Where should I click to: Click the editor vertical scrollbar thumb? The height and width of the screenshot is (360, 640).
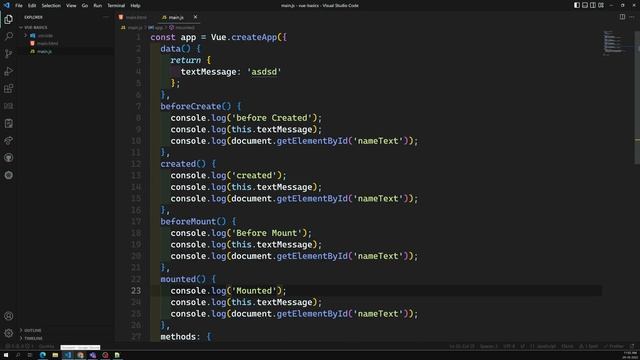pos(637,97)
